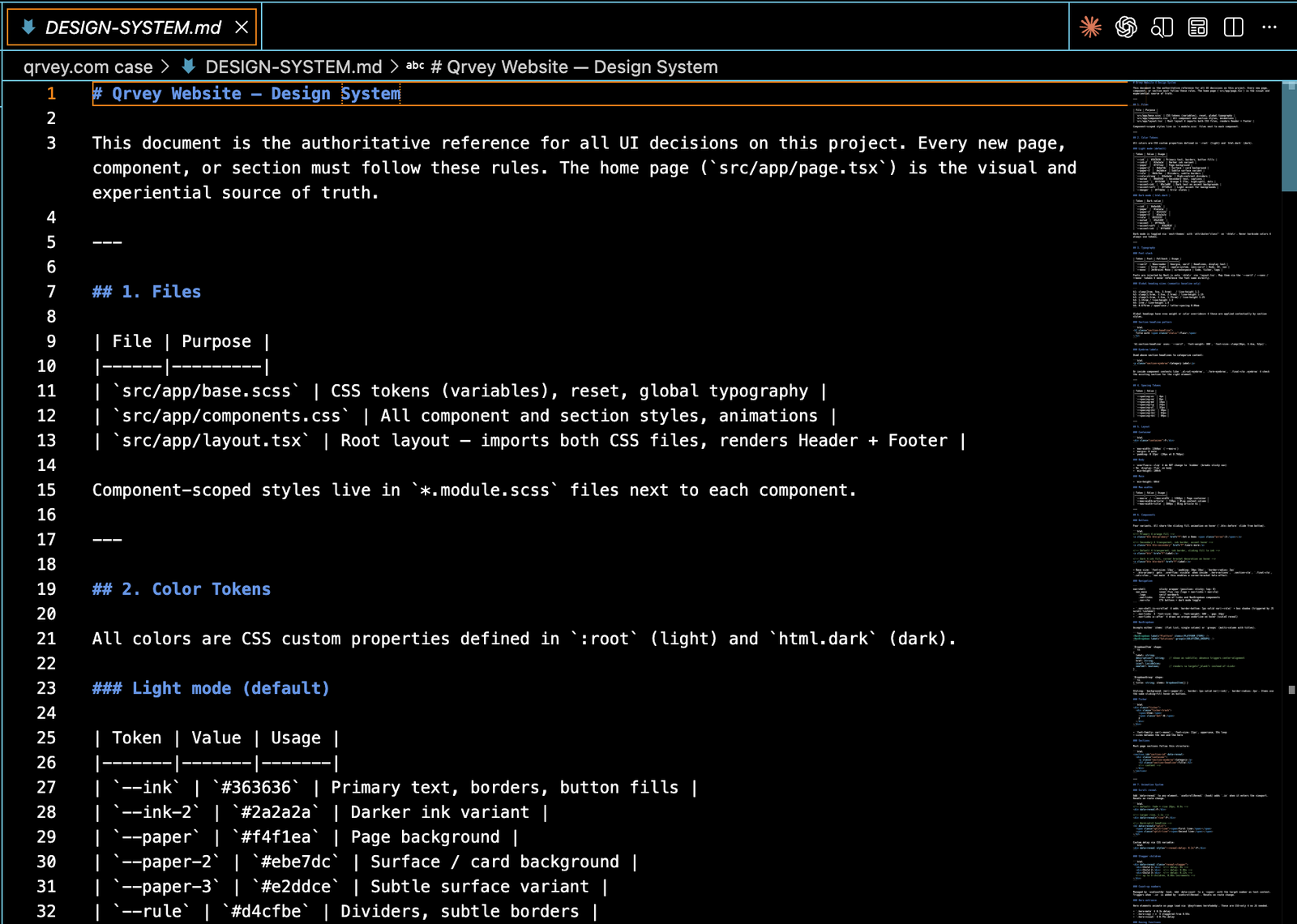The height and width of the screenshot is (924, 1297).
Task: Click heading '## 2. Color Tokens'
Action: 182,589
